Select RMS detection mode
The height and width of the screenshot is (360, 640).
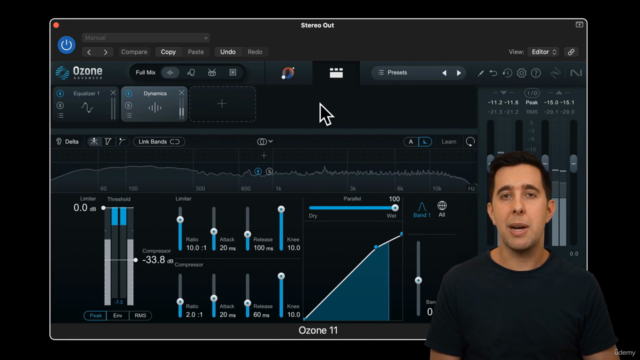[140, 316]
